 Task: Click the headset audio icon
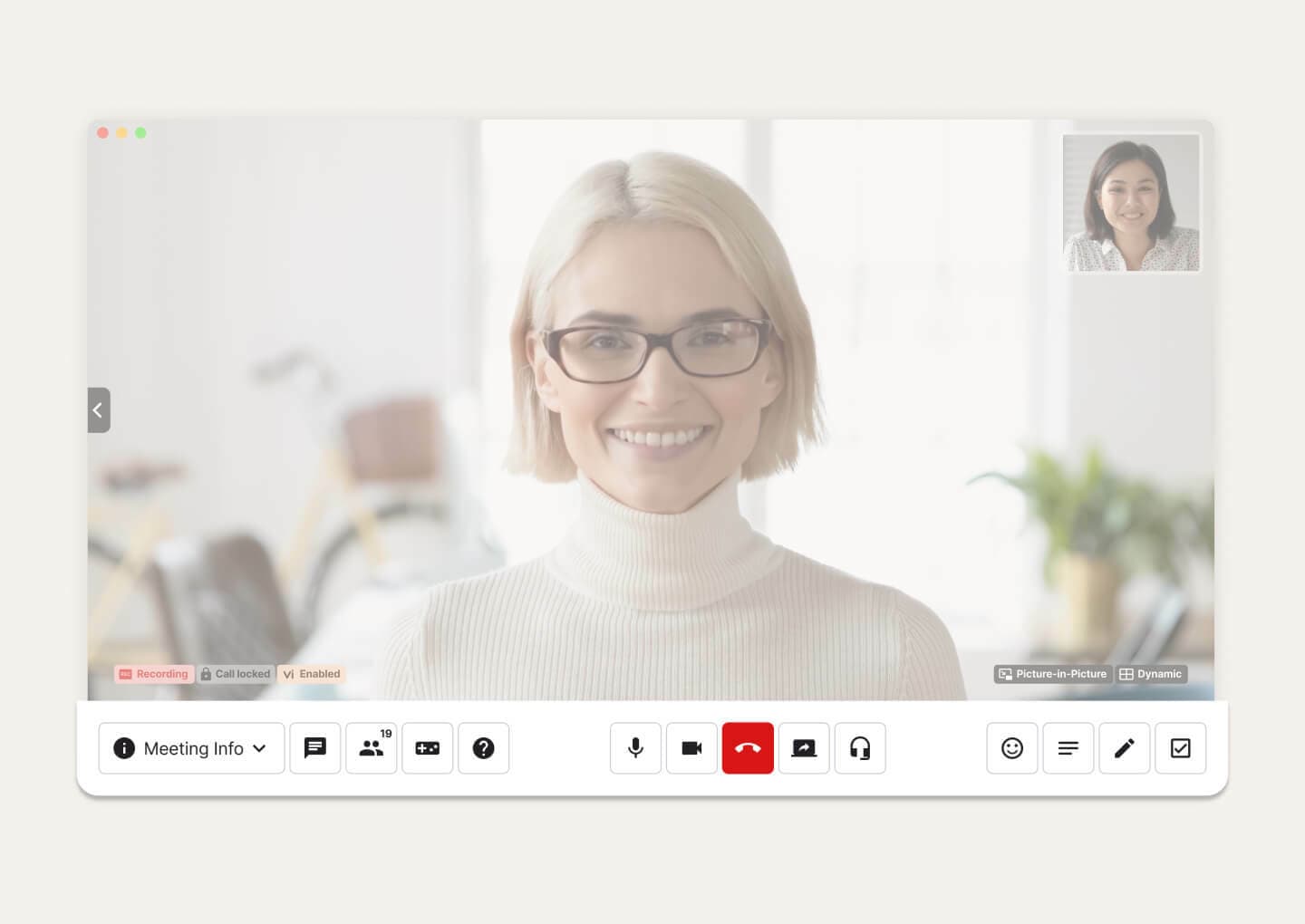click(860, 748)
